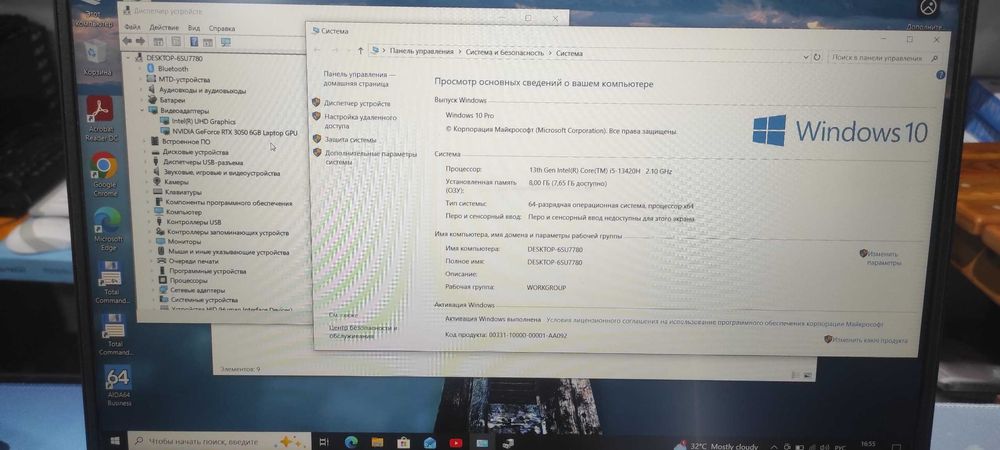Image resolution: width=1000 pixels, height=450 pixels.
Task: Click the Forward arrow in Device Manager toolbar
Action: pyautogui.click(x=140, y=41)
